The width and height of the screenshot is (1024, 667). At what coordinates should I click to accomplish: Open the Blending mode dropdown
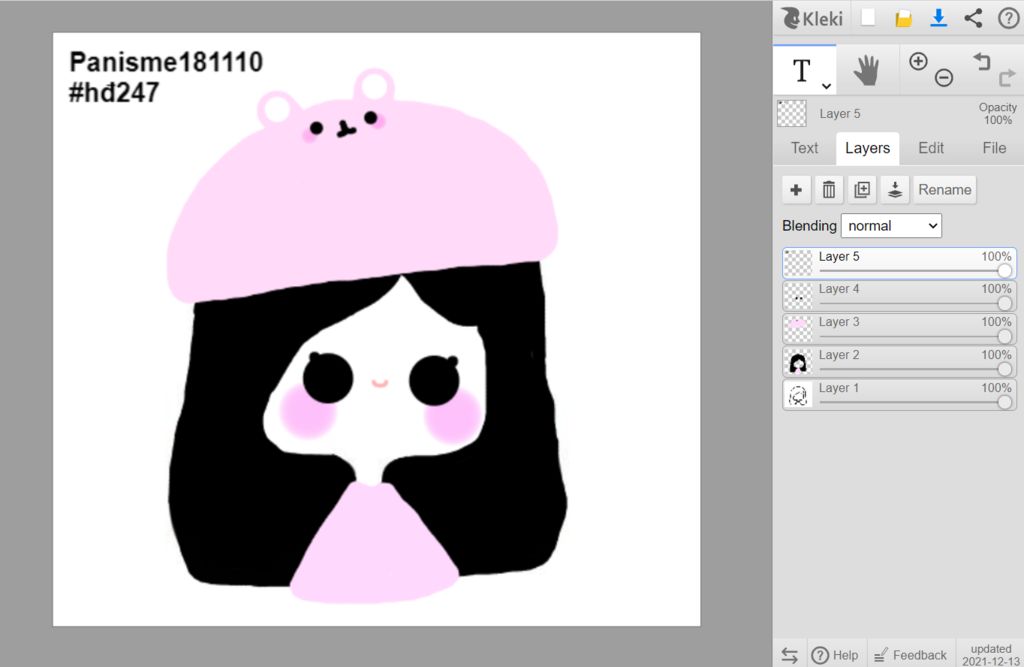click(891, 226)
